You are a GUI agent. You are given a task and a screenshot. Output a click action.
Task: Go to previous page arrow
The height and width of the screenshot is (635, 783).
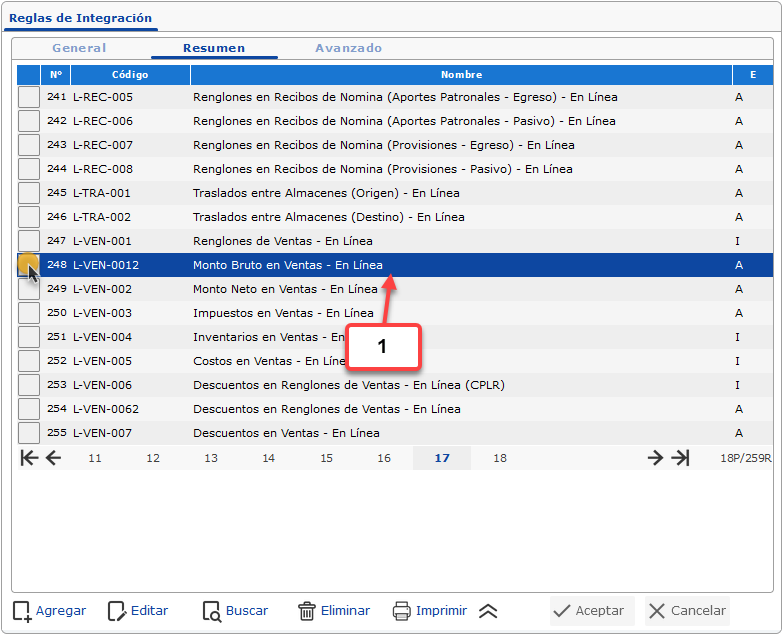(x=53, y=458)
